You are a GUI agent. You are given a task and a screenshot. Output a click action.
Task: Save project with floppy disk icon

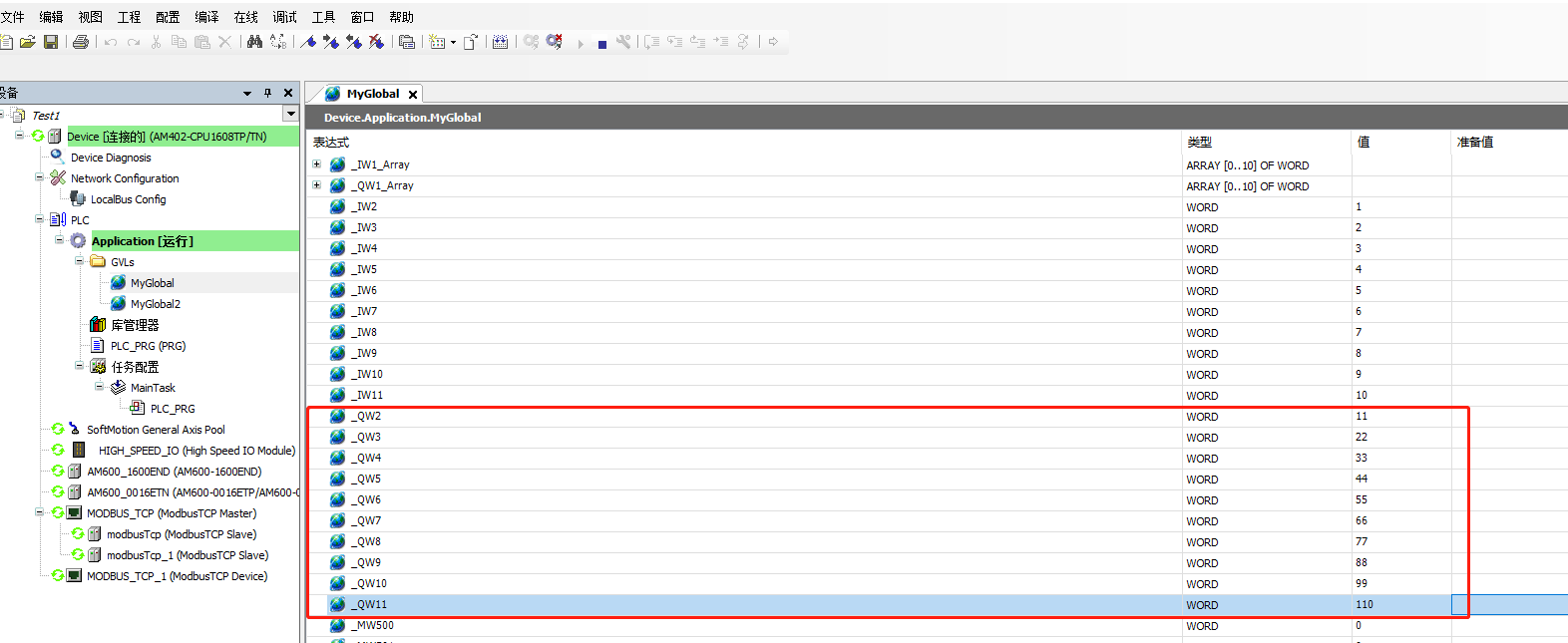tap(51, 42)
